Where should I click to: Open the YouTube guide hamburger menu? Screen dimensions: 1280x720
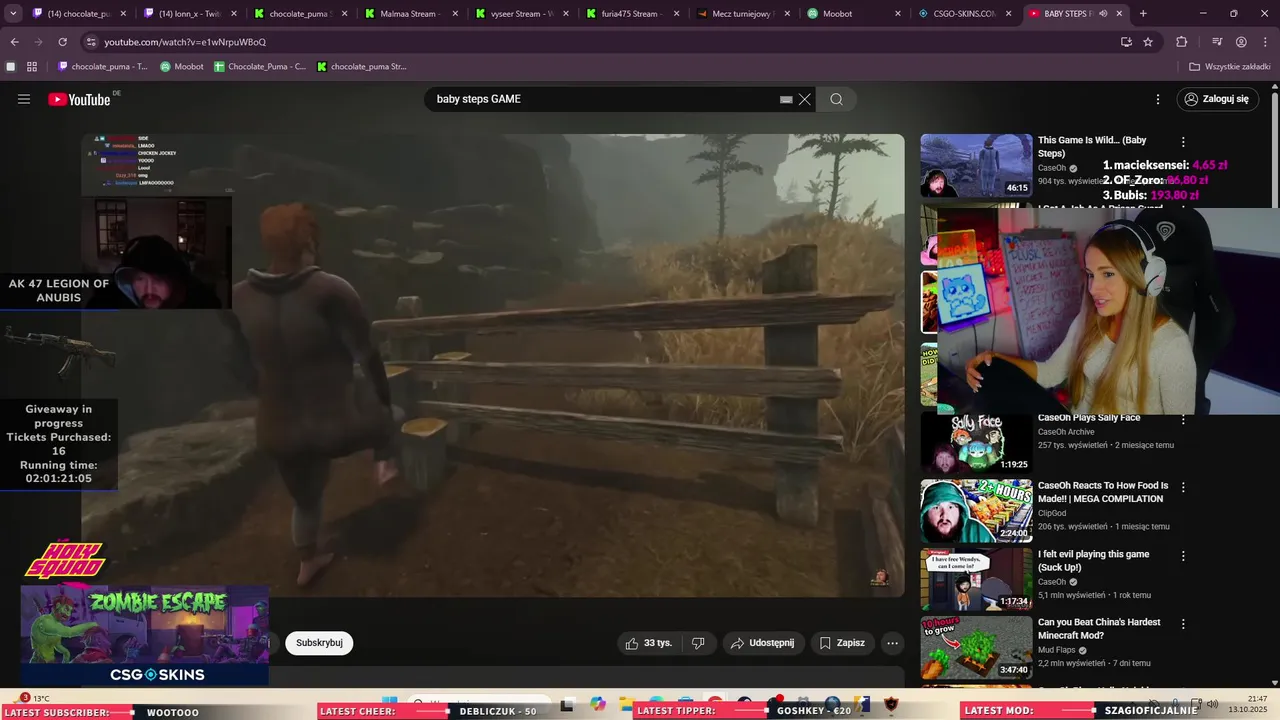24,99
